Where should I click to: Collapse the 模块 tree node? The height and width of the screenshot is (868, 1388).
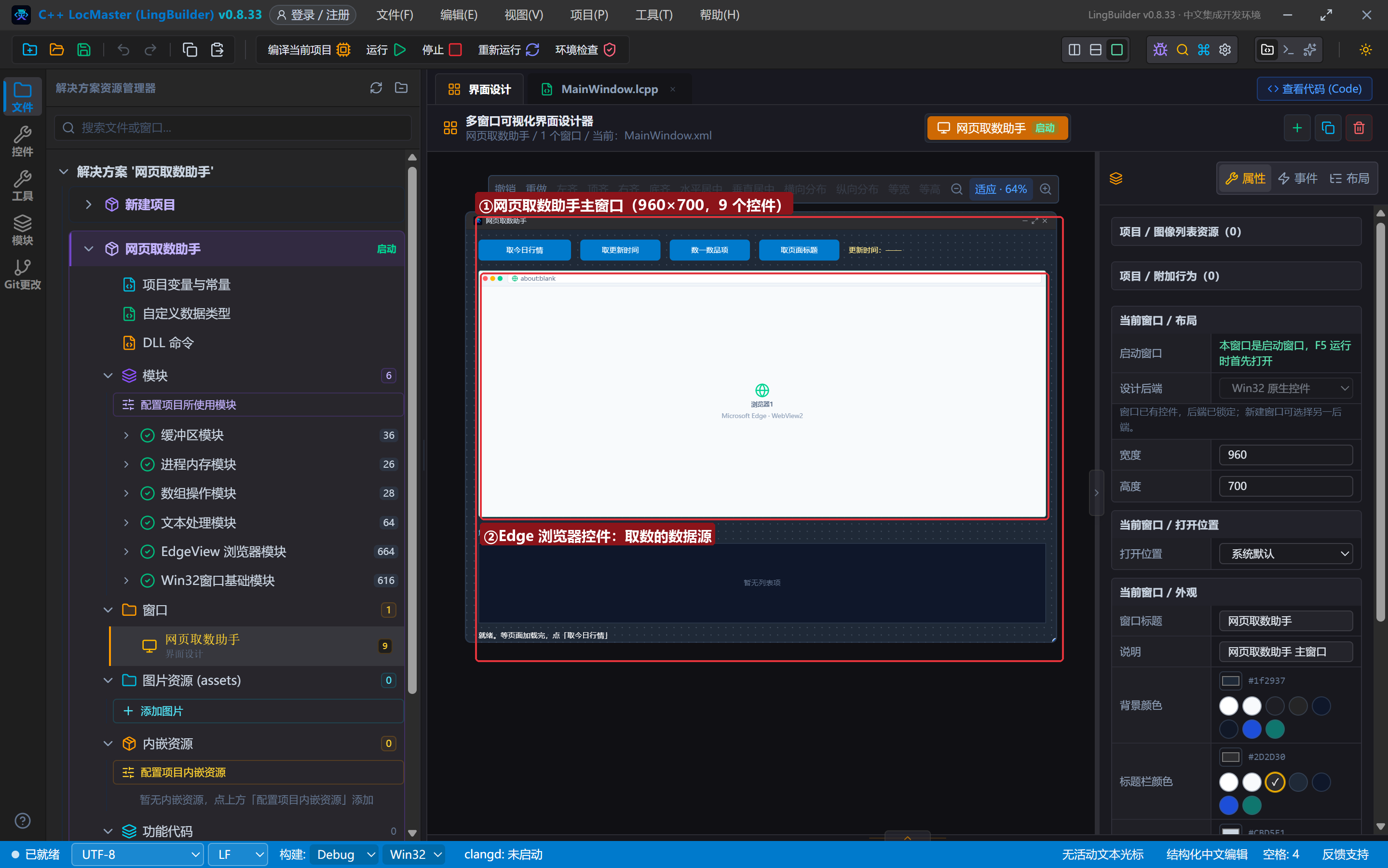point(108,376)
